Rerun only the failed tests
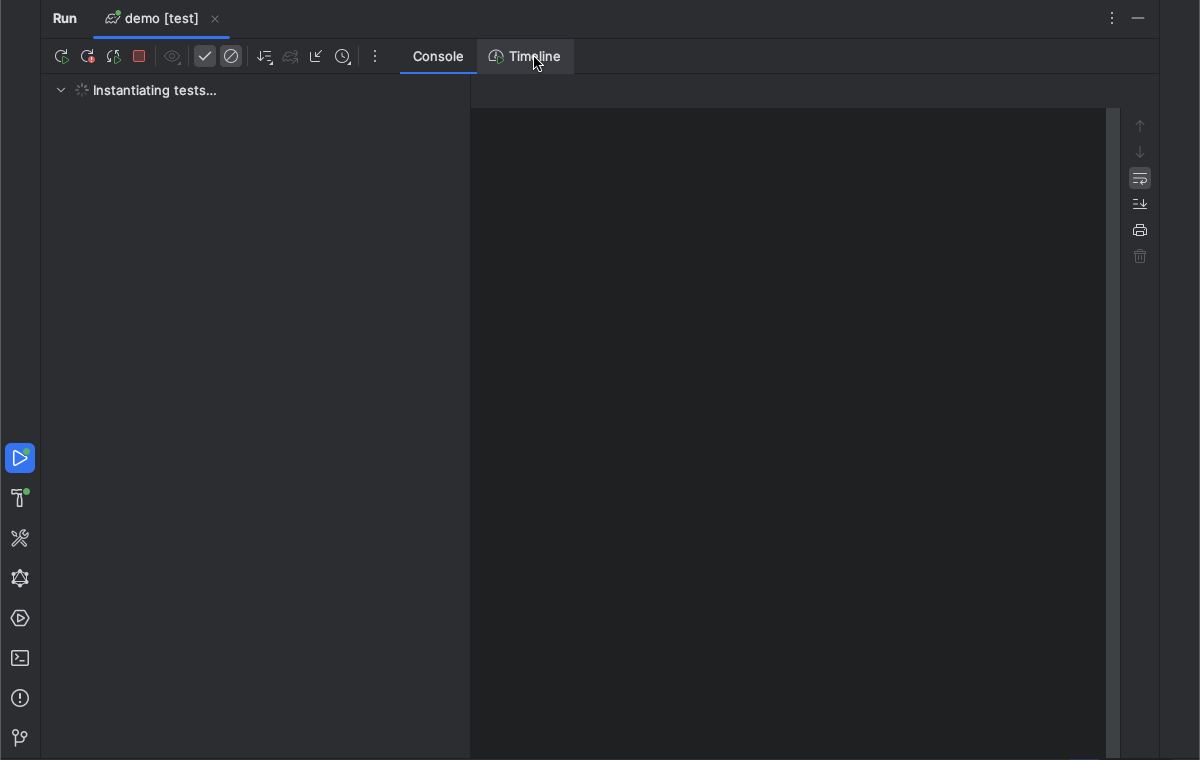The height and width of the screenshot is (760, 1200). coord(86,56)
